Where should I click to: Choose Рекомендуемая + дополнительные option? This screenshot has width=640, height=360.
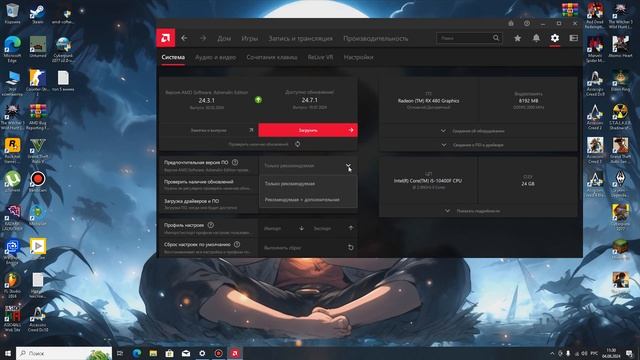pos(308,200)
